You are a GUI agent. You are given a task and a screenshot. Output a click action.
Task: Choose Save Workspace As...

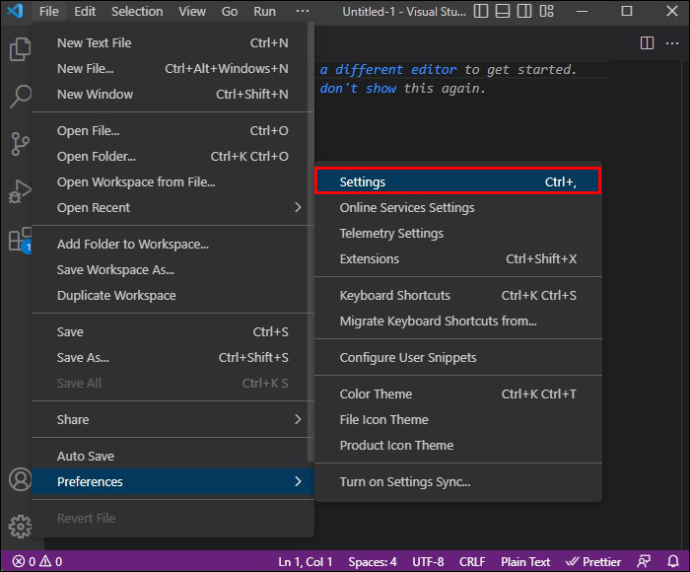(172, 269)
